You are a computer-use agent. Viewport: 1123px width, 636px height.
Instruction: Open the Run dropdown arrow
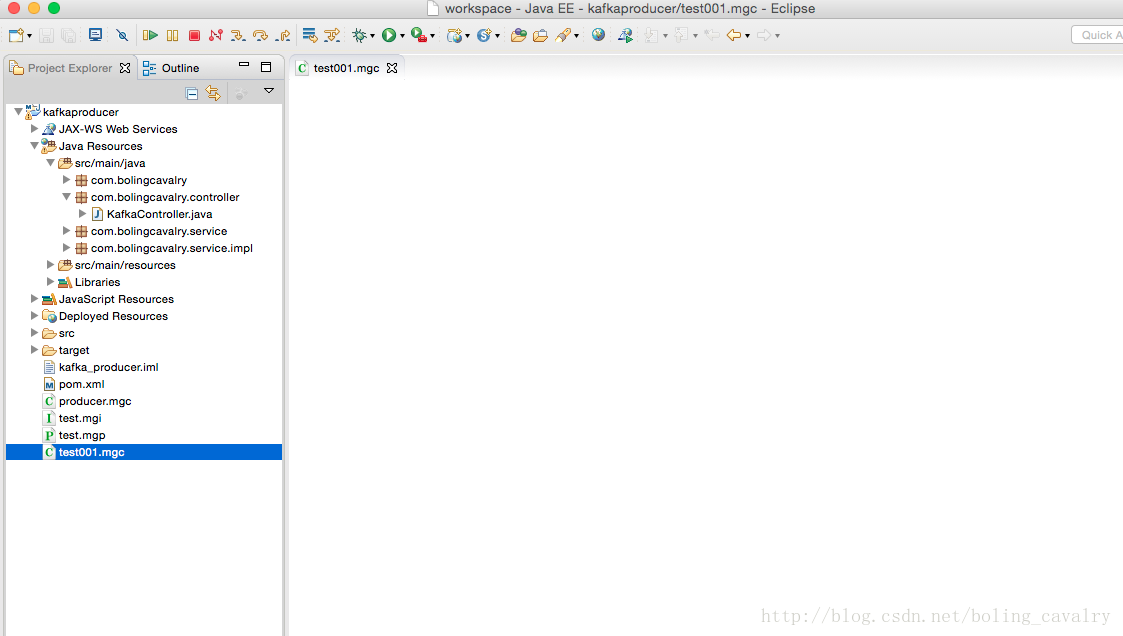(x=403, y=36)
